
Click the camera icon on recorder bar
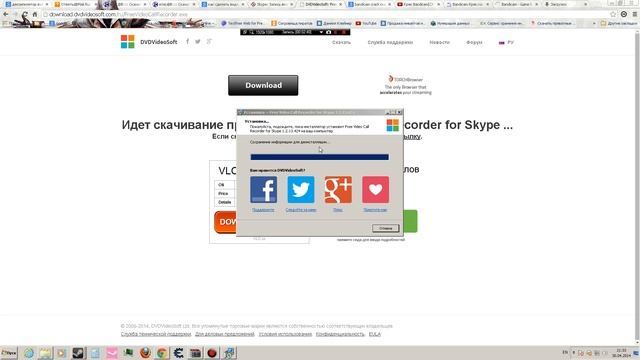coord(329,32)
